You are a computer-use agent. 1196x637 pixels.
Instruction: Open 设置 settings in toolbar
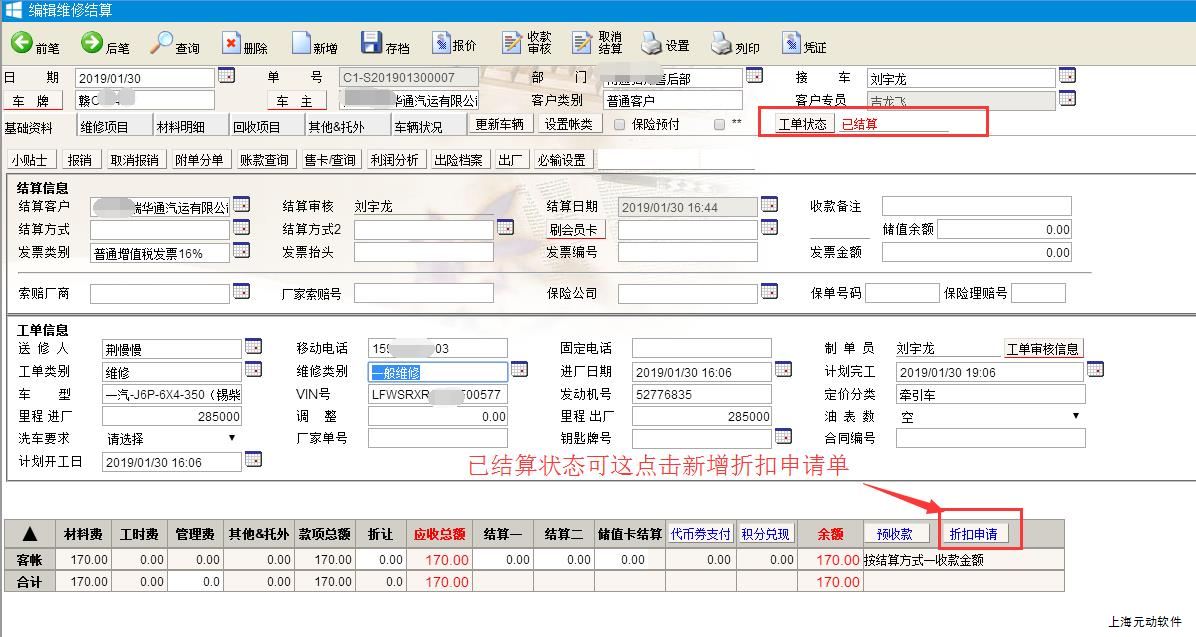click(652, 43)
